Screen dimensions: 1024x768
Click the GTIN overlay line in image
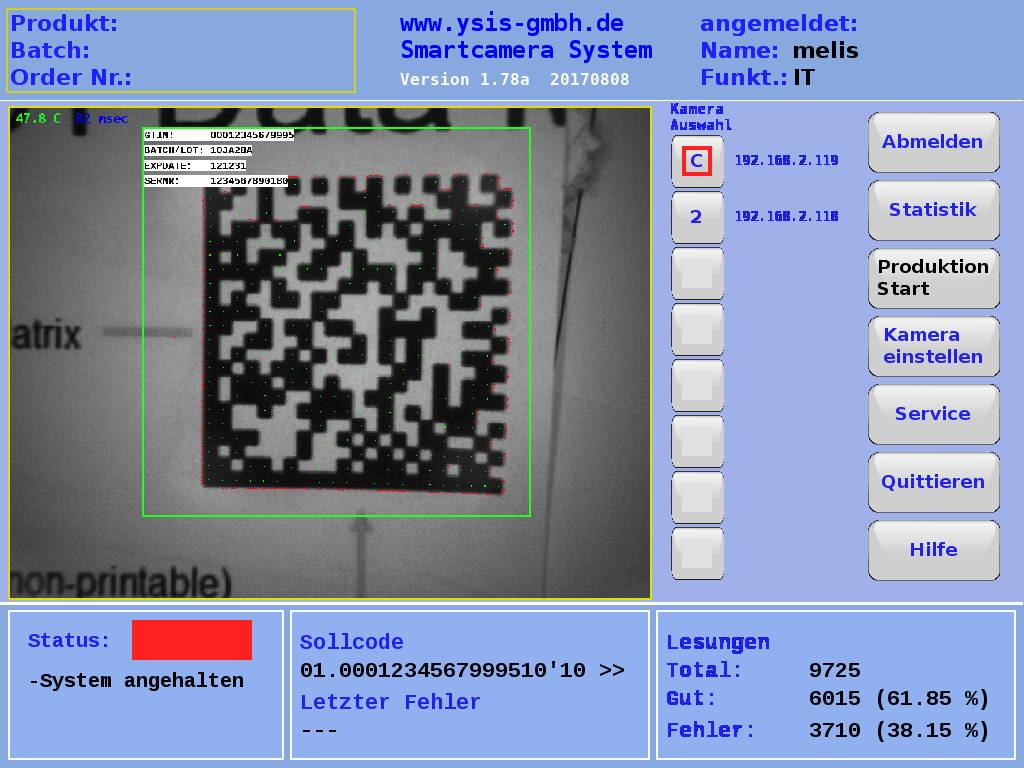[219, 135]
